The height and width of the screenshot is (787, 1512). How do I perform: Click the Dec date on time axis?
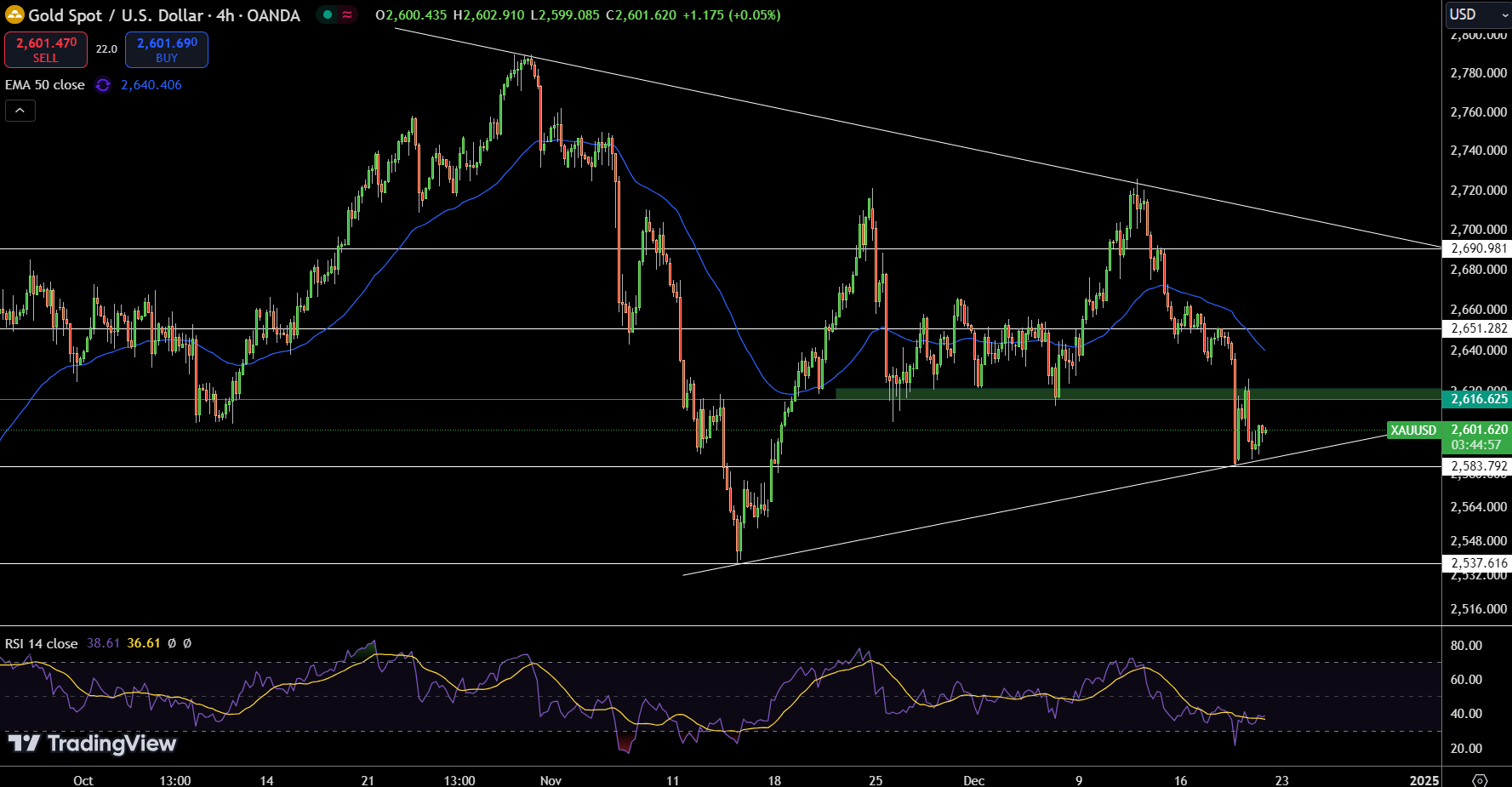click(x=974, y=780)
